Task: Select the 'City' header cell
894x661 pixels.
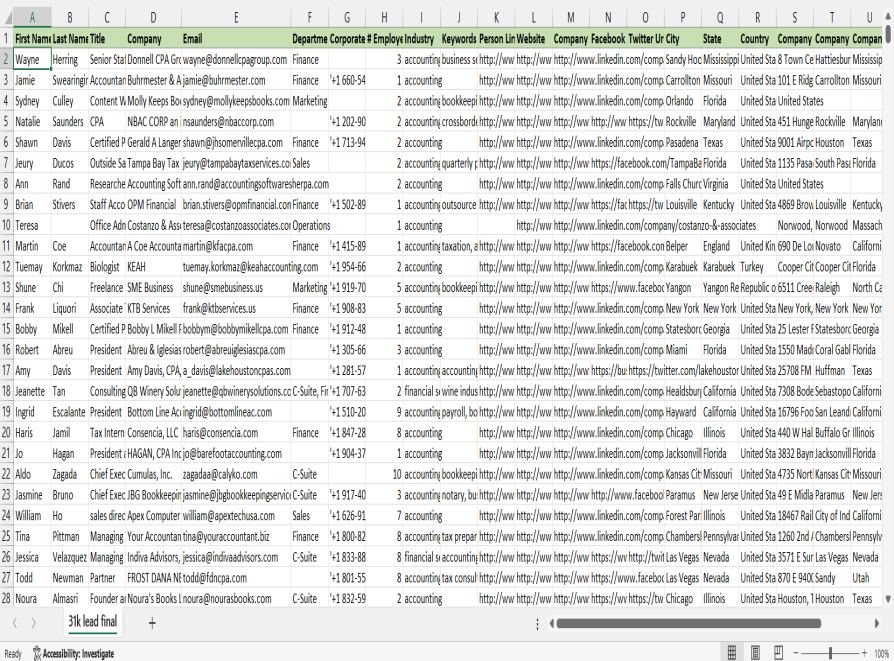Action: coord(682,39)
